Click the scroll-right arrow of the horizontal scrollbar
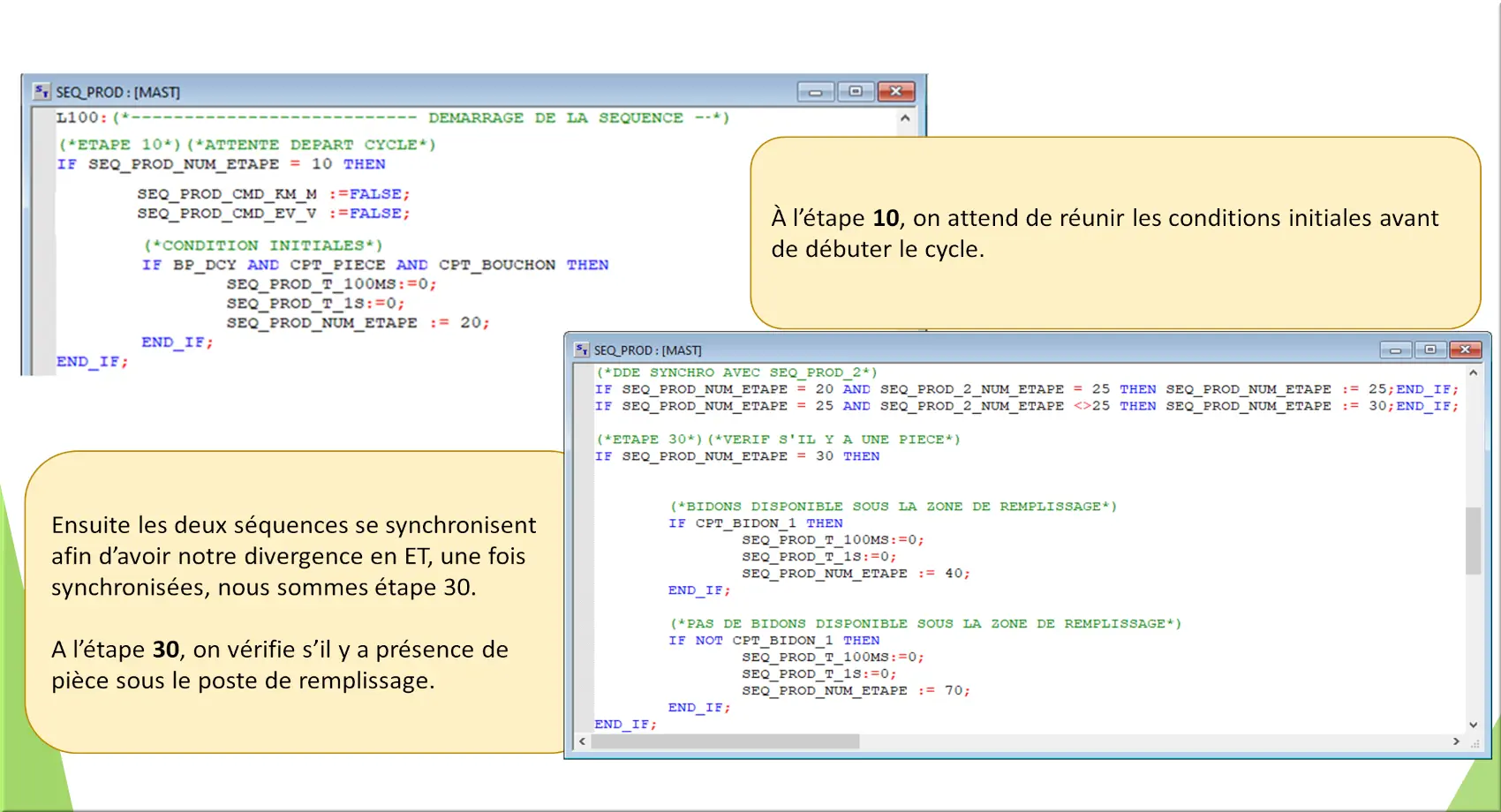Viewport: 1501px width, 812px height. [x=1456, y=741]
